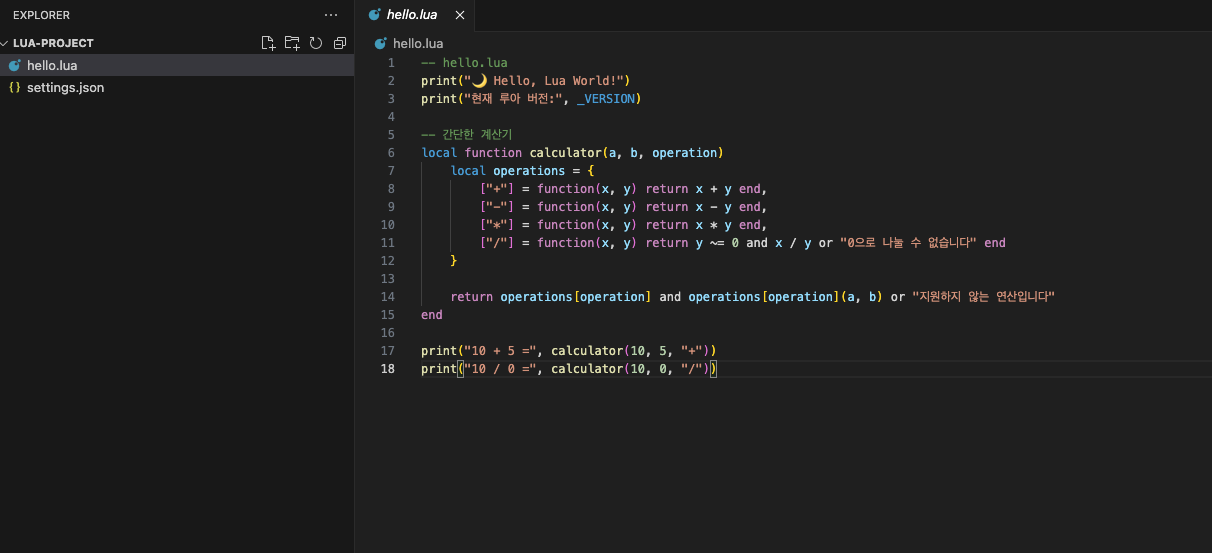This screenshot has height=553, width=1212.
Task: Click the New Folder icon in Explorer
Action: pos(292,43)
